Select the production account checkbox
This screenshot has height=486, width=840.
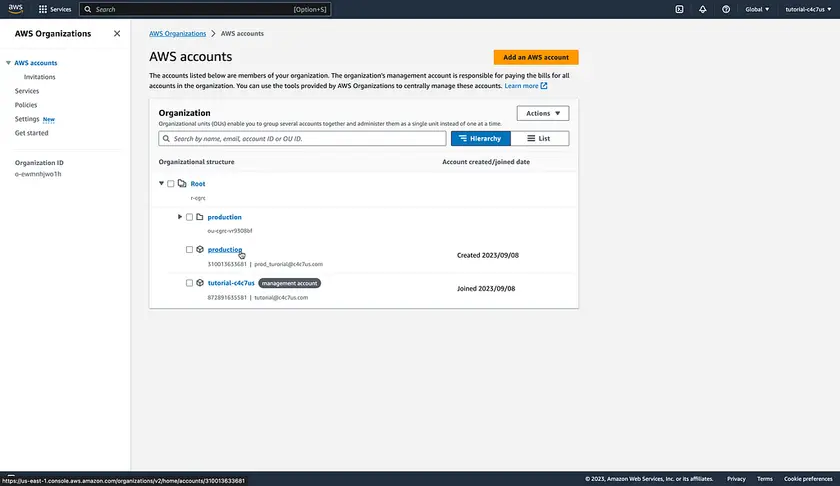(x=189, y=250)
